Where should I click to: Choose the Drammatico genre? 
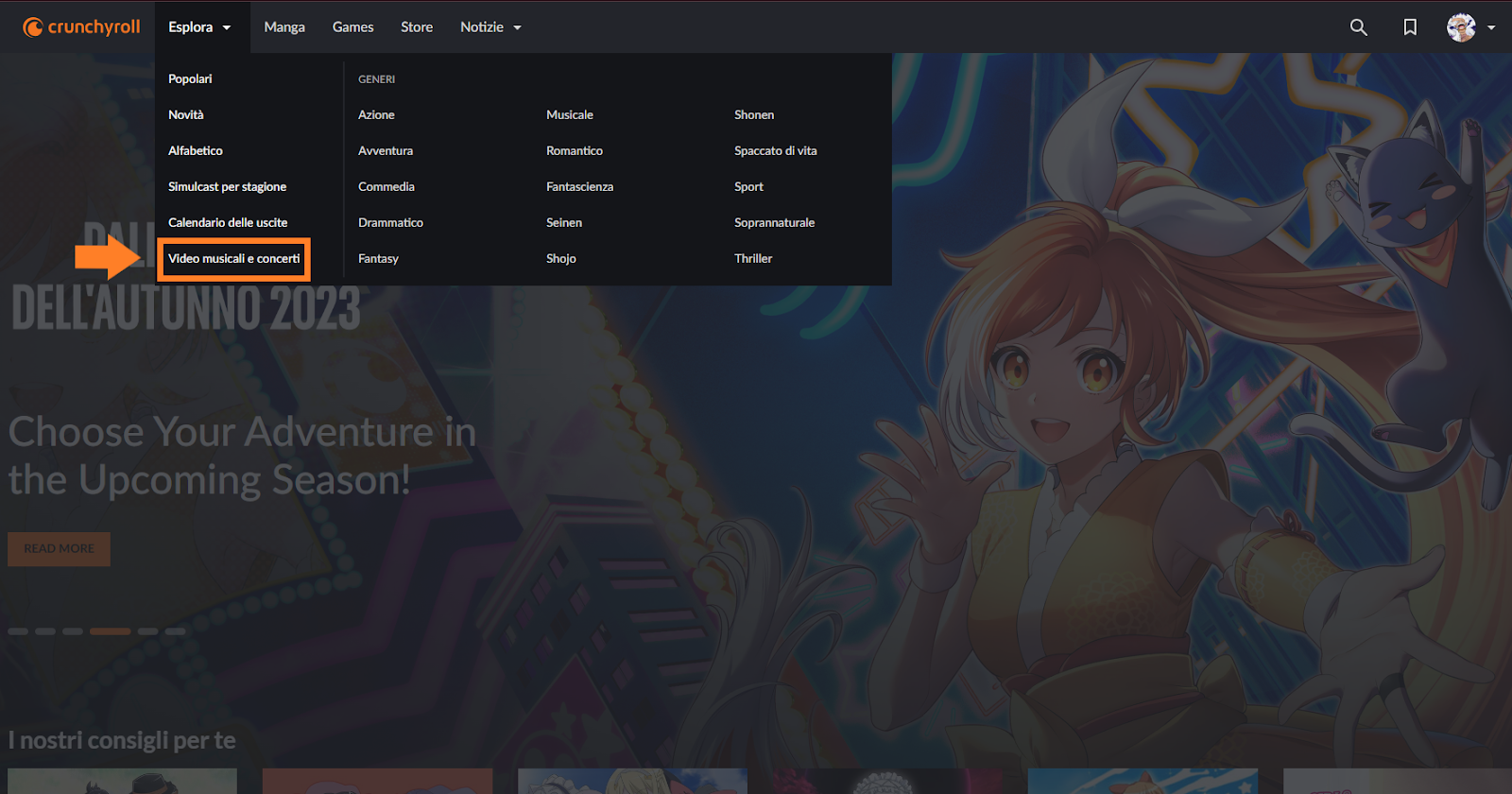(x=390, y=222)
